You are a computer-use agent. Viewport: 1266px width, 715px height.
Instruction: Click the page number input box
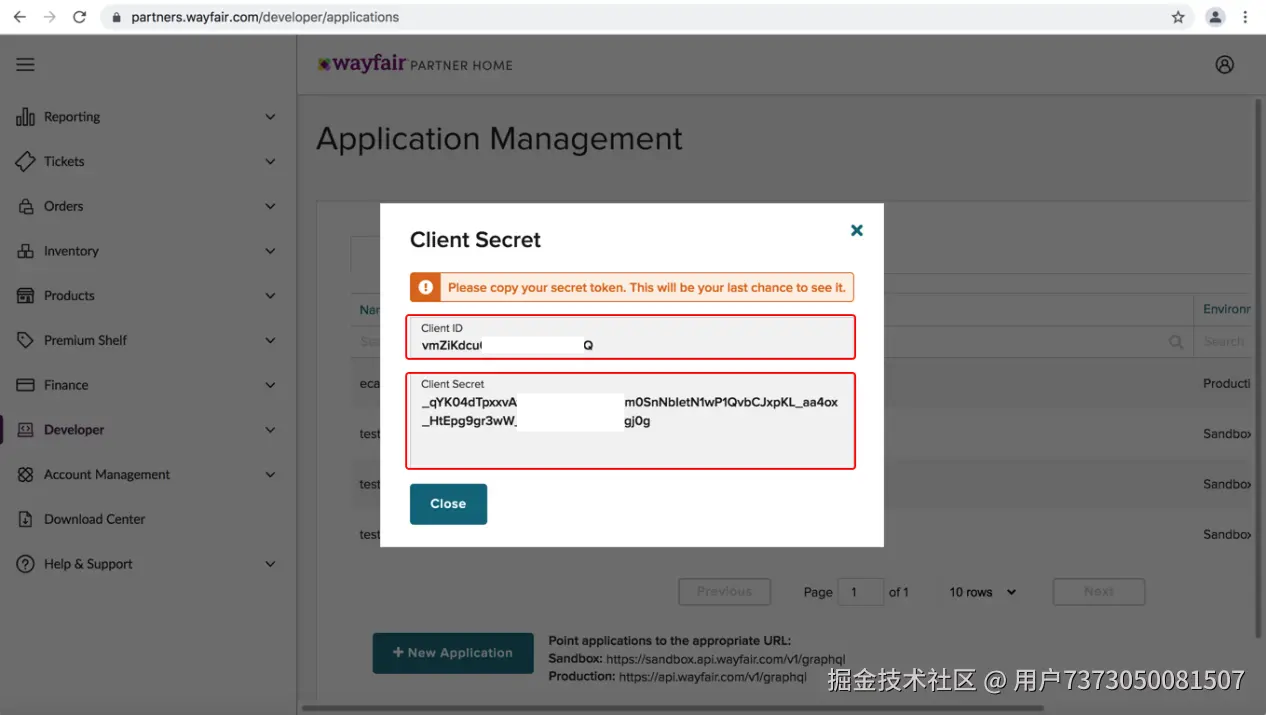pos(861,592)
